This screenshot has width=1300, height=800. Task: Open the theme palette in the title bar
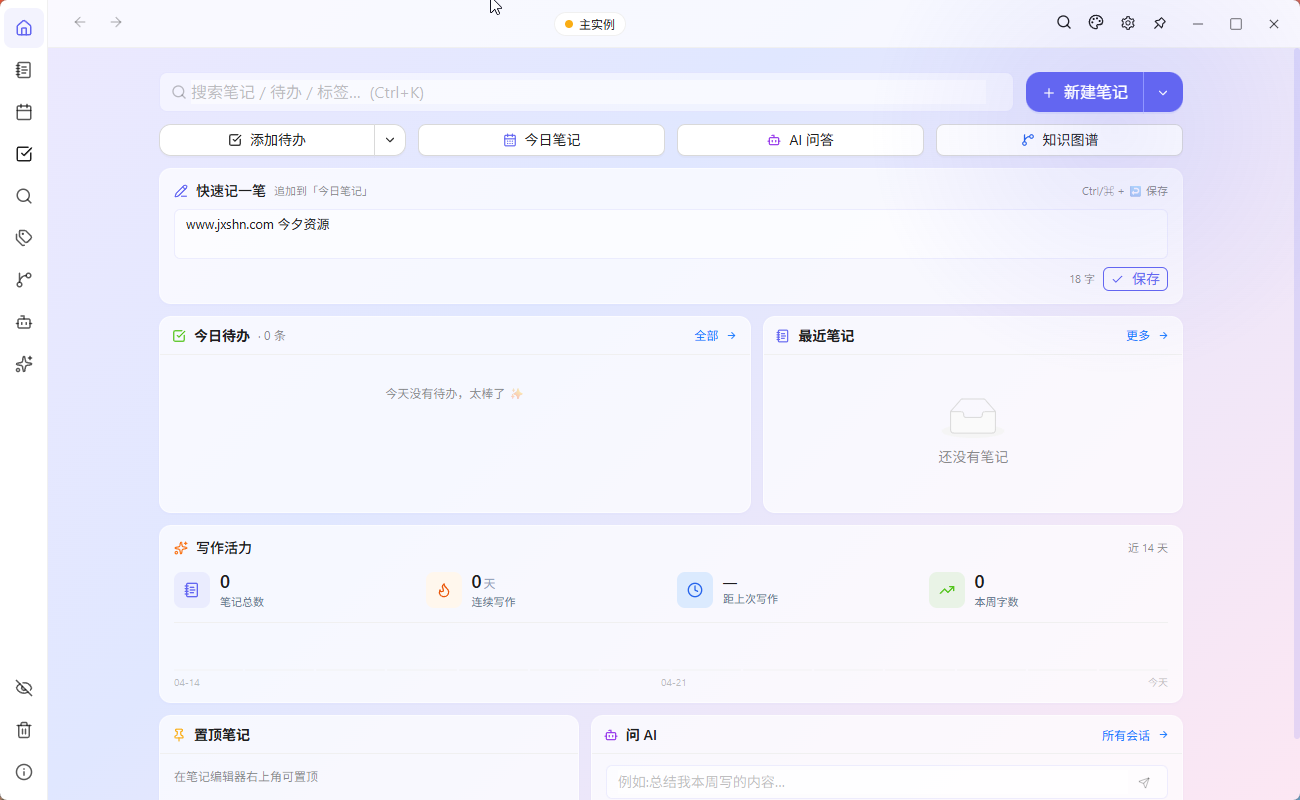pyautogui.click(x=1095, y=22)
